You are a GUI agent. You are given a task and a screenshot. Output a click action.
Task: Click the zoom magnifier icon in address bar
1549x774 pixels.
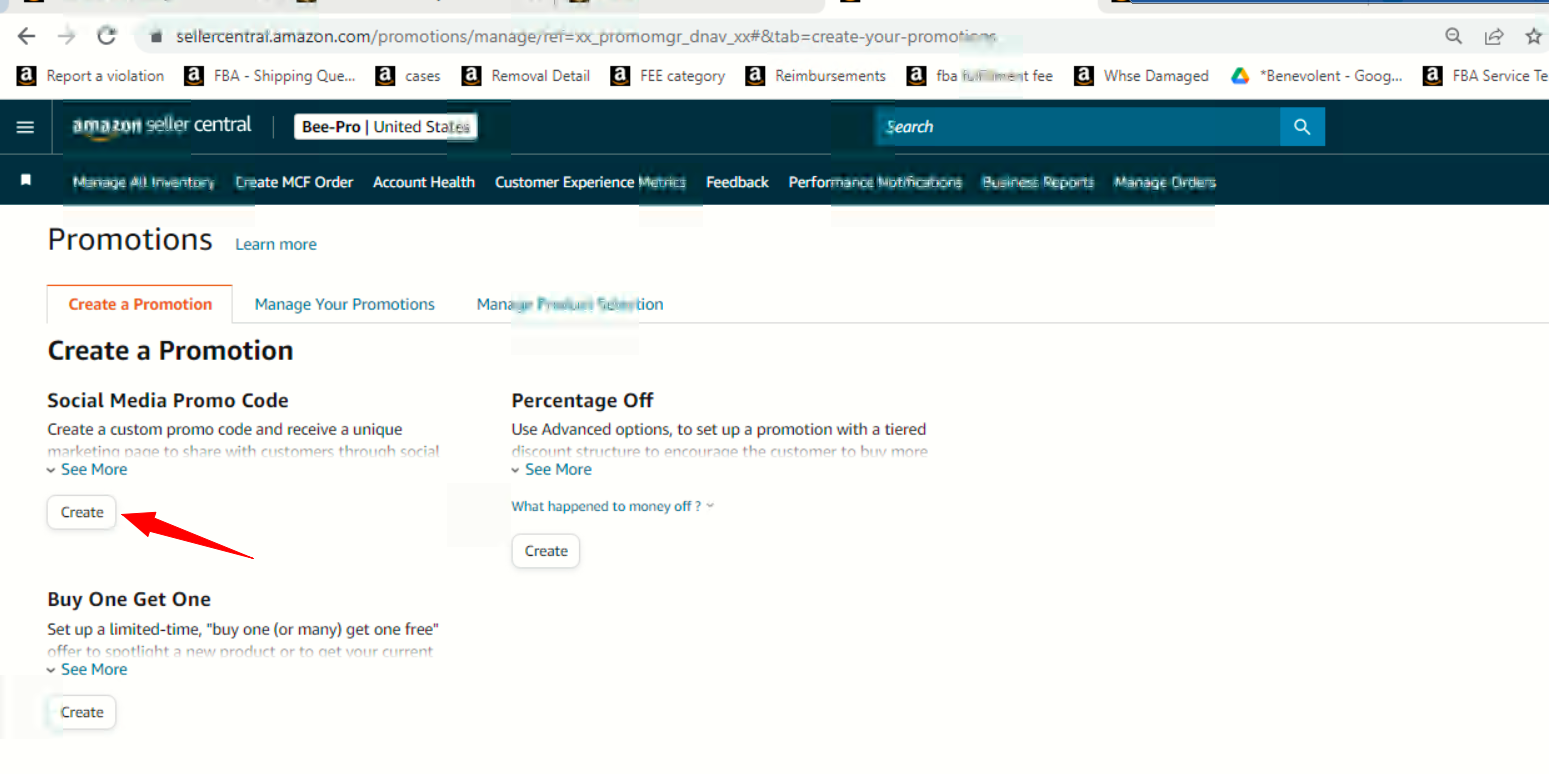click(x=1454, y=37)
